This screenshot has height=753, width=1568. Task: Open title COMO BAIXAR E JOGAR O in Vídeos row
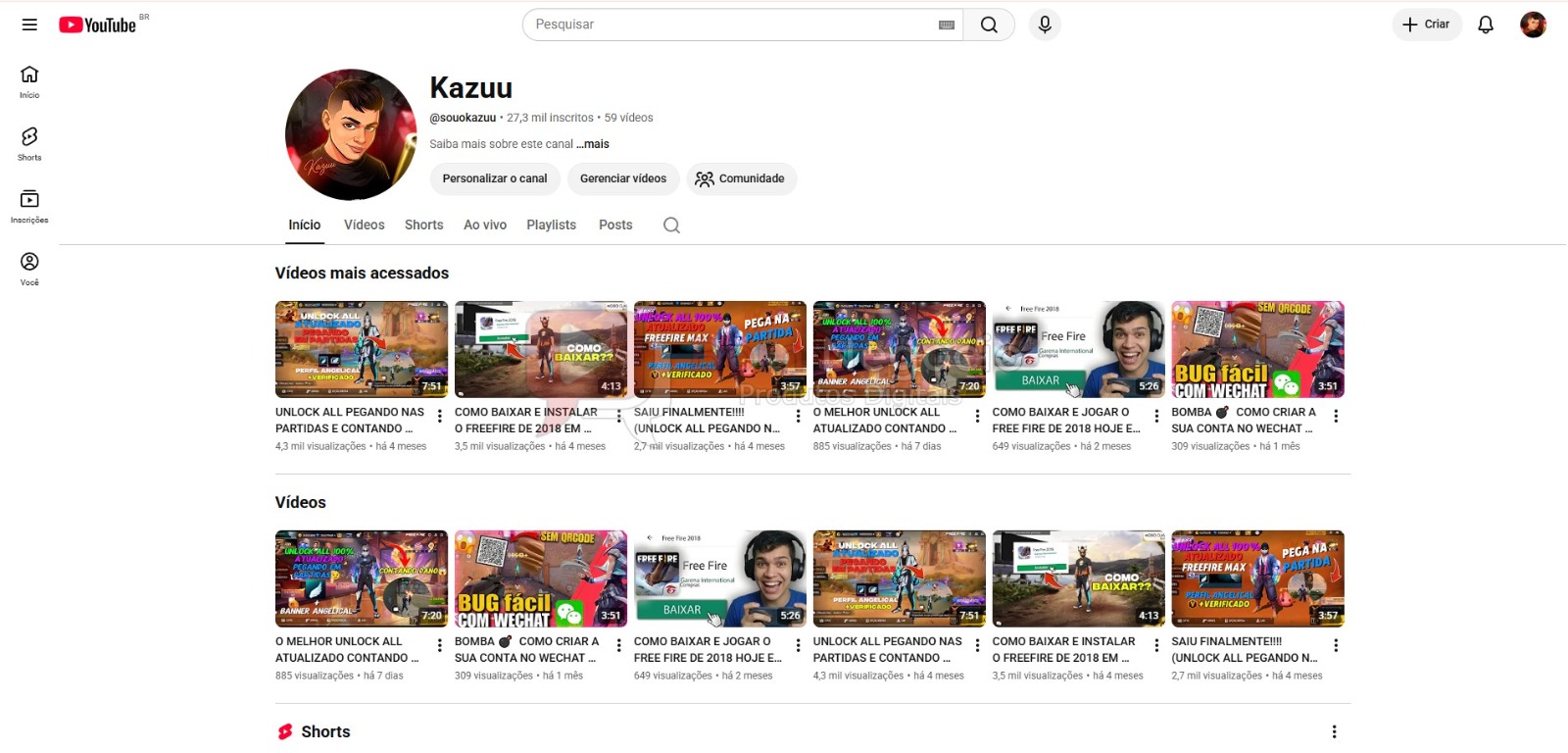[x=708, y=649]
